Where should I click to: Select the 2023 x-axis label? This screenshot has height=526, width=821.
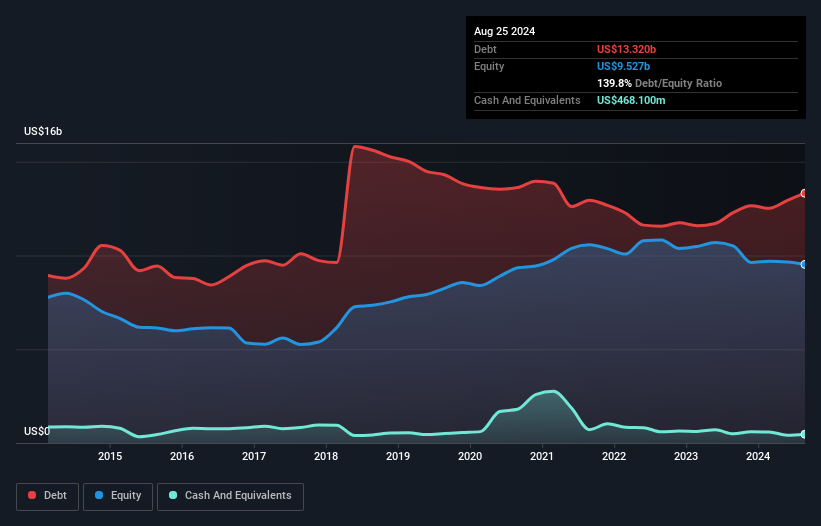coord(686,456)
